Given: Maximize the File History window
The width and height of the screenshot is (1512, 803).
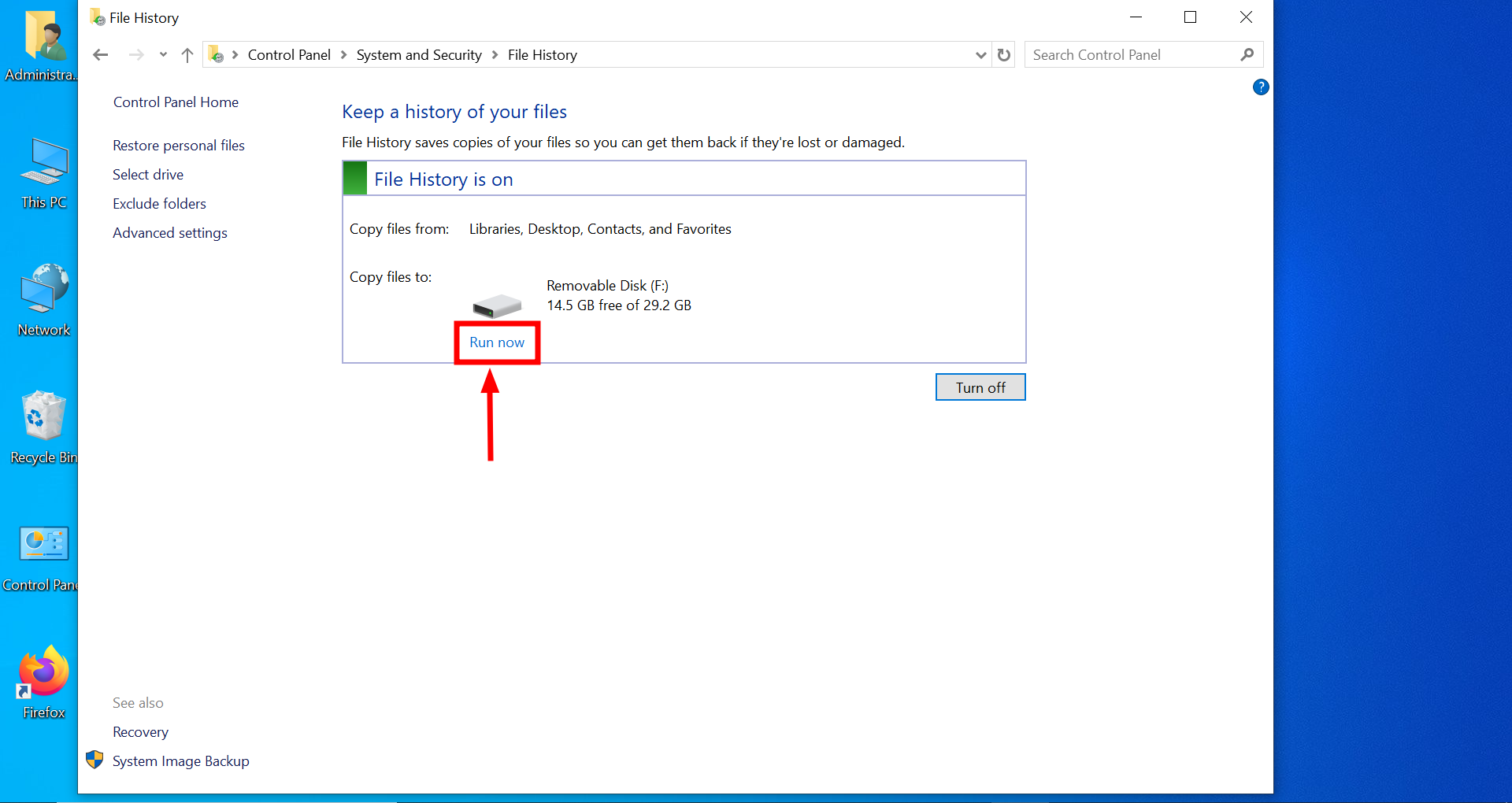Looking at the screenshot, I should coord(1191,17).
